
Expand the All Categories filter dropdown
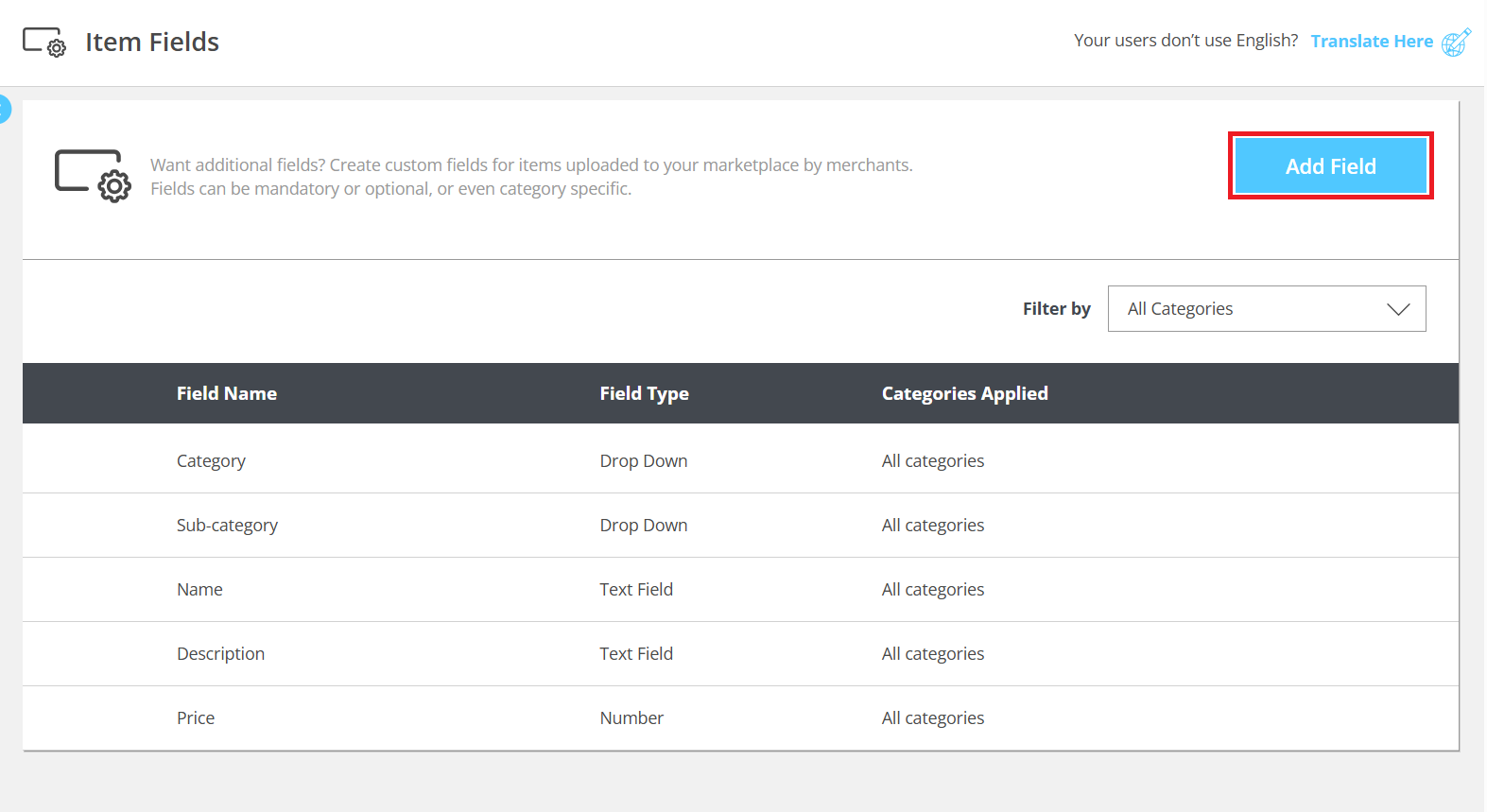(1266, 309)
